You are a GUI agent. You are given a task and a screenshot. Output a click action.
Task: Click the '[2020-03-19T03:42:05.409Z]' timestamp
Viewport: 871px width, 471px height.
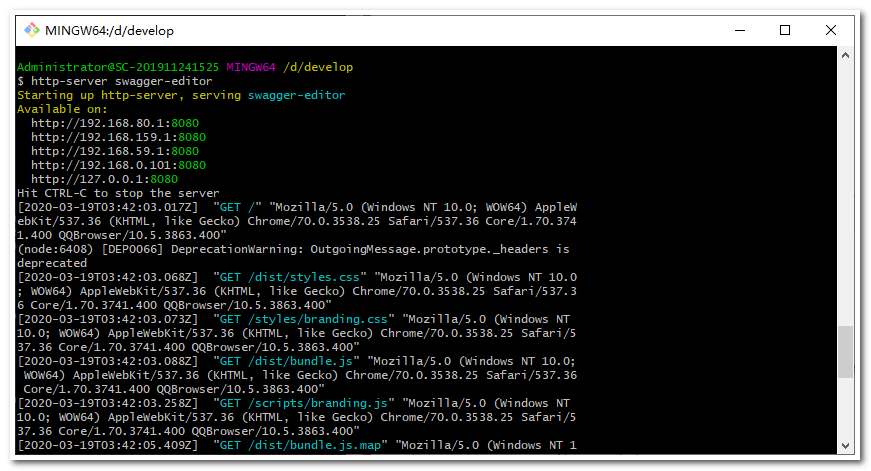[x=108, y=445]
